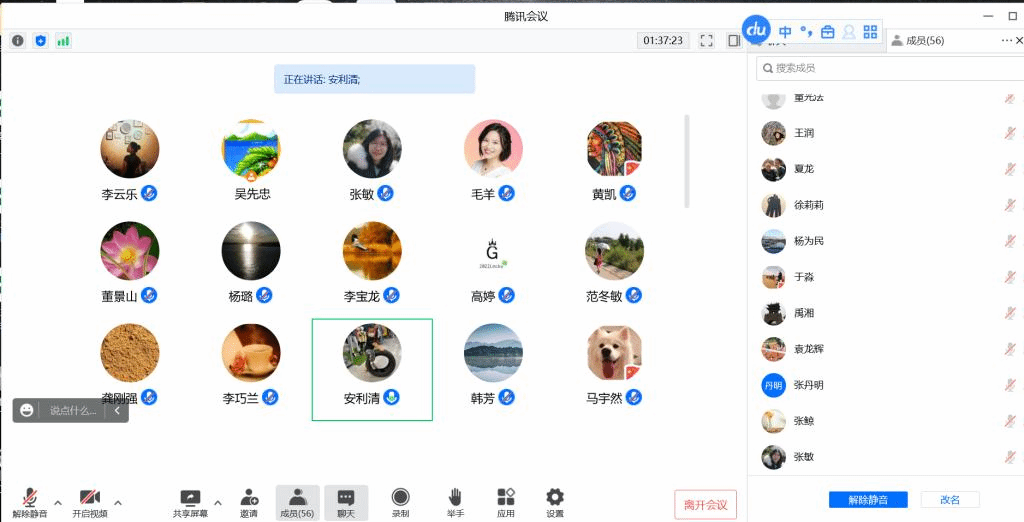Raise hand with the 举手 icon

(x=455, y=502)
